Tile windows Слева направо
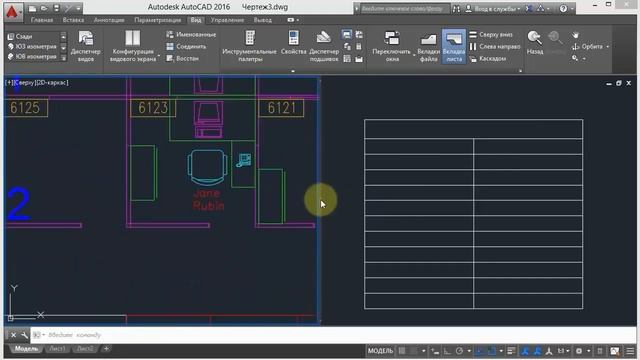This screenshot has width=640, height=360. (495, 47)
